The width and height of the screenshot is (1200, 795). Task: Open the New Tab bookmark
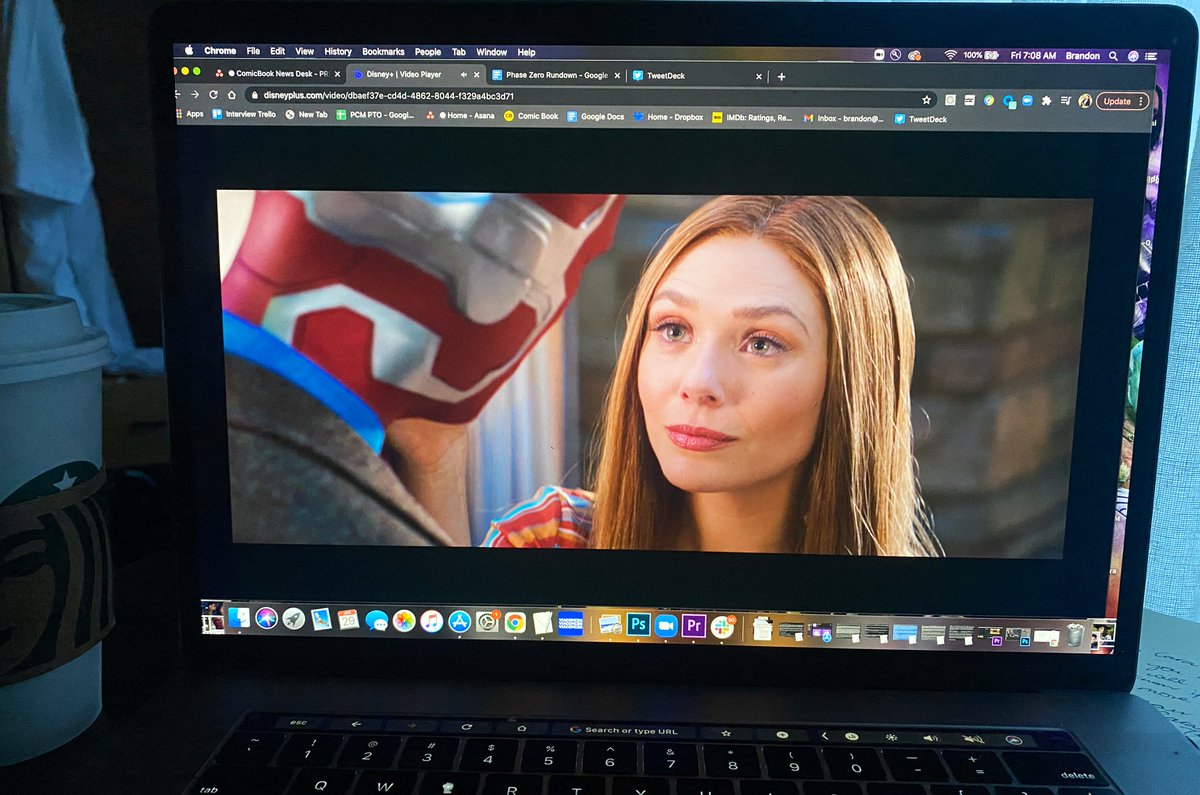click(x=306, y=115)
